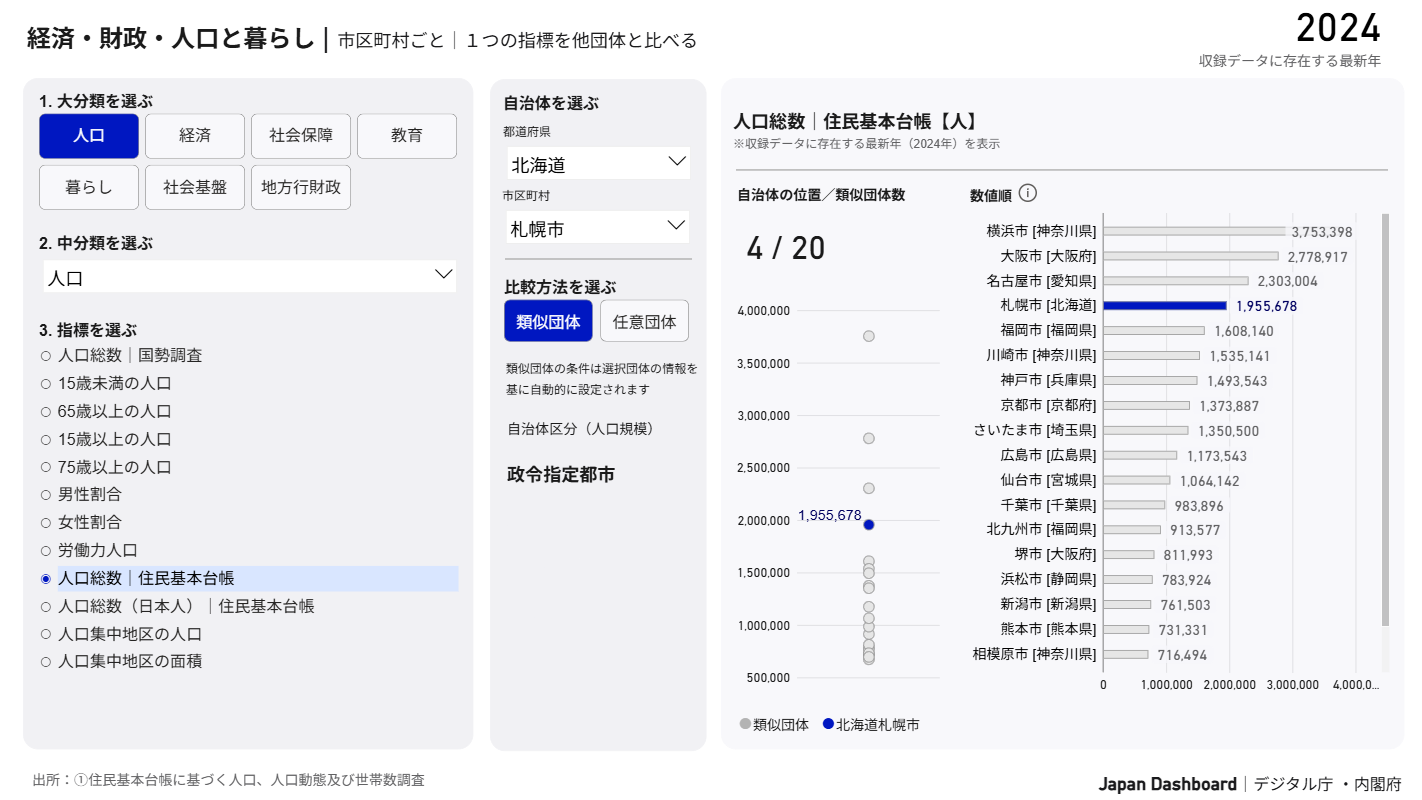Click the 暮らし category button
This screenshot has width=1422, height=800.
tap(88, 186)
